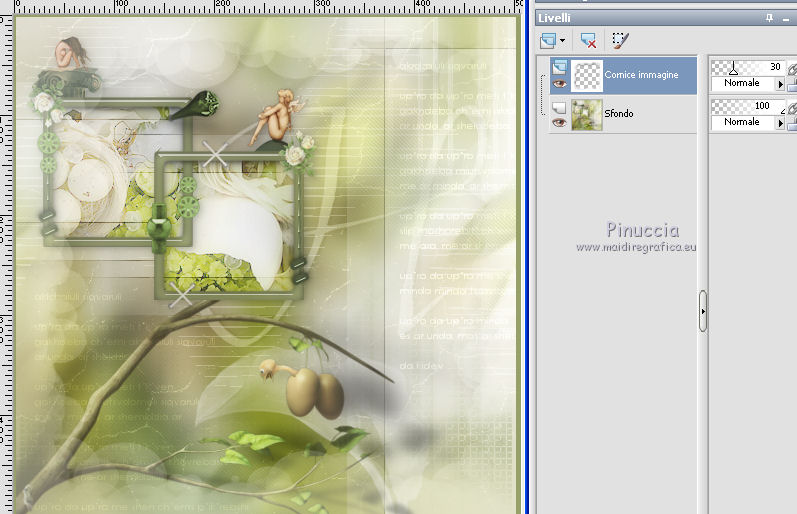The image size is (797, 514).
Task: Open the New Layer dropdown arrow
Action: tap(562, 41)
